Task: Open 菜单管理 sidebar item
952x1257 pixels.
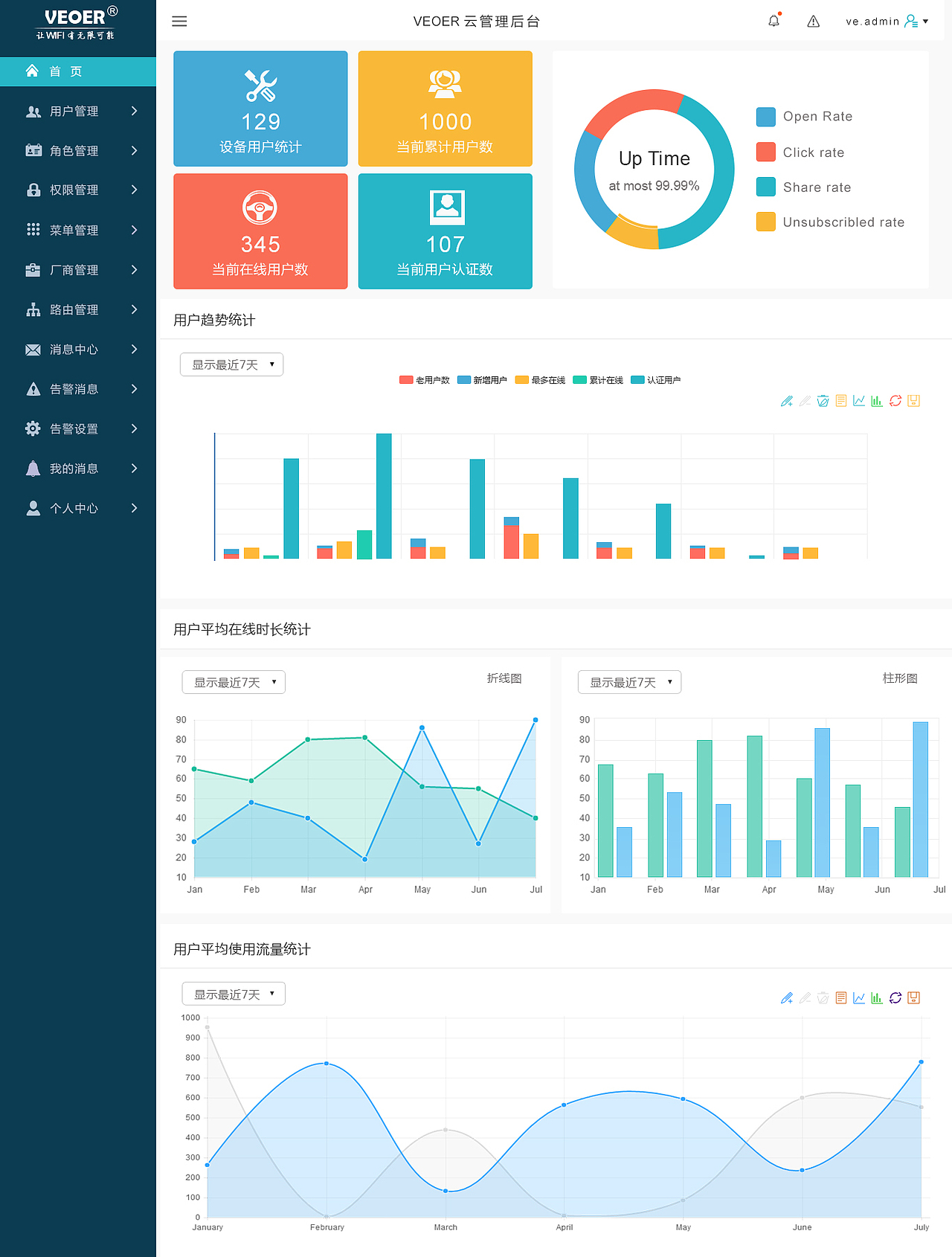Action: pyautogui.click(x=78, y=231)
